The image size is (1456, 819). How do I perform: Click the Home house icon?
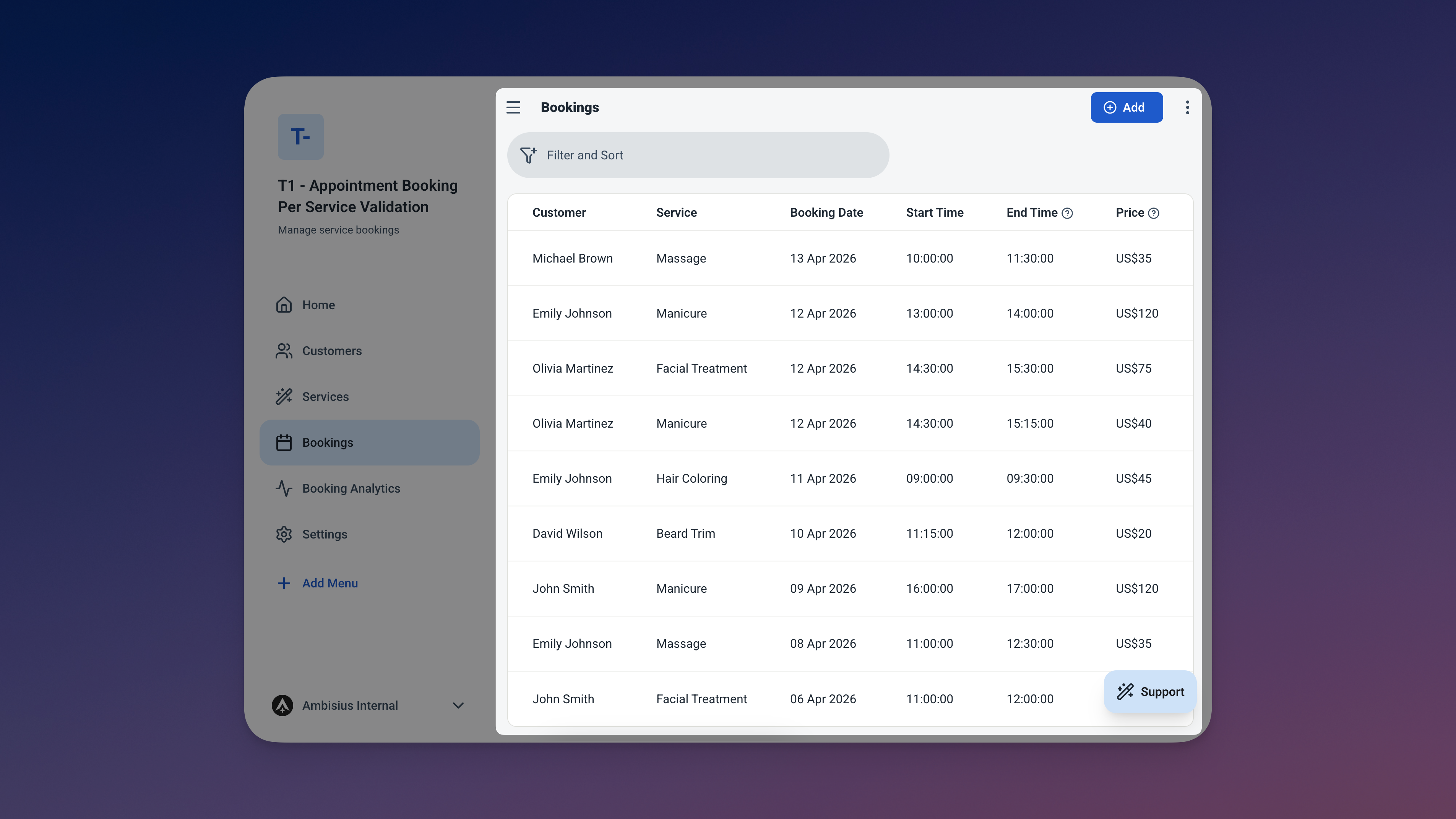284,305
